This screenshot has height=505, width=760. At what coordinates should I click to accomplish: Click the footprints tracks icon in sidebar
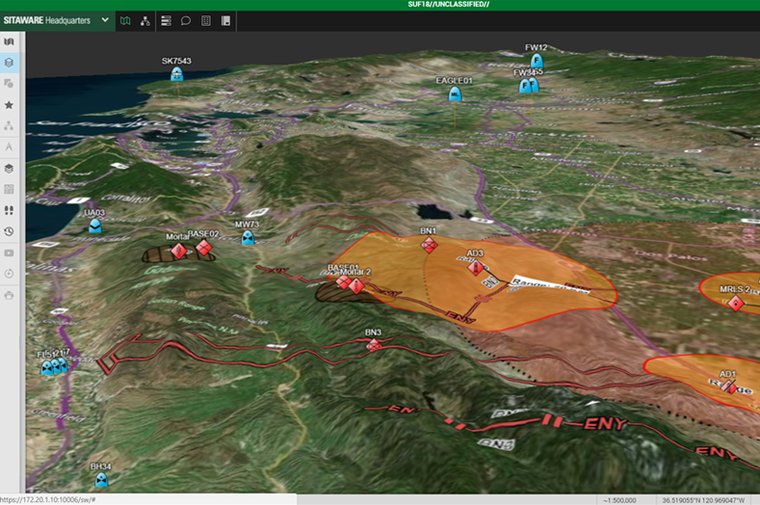[x=9, y=210]
